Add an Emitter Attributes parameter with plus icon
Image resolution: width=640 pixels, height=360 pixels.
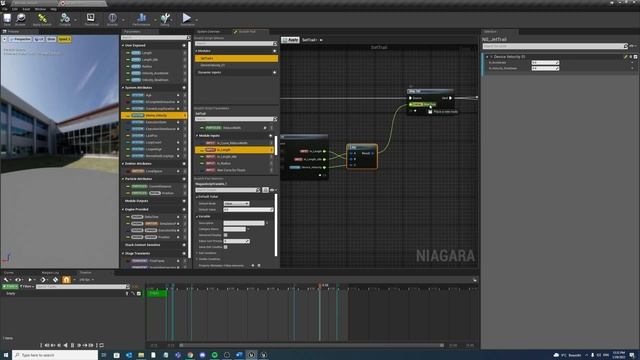184,164
